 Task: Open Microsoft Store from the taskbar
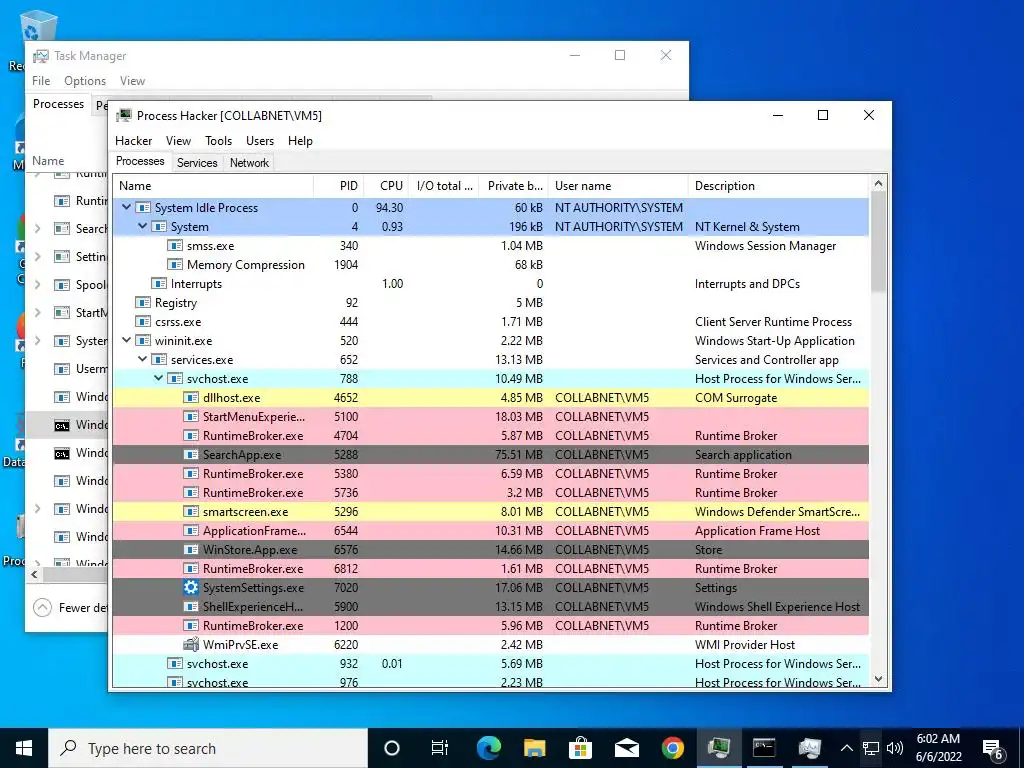tap(580, 748)
